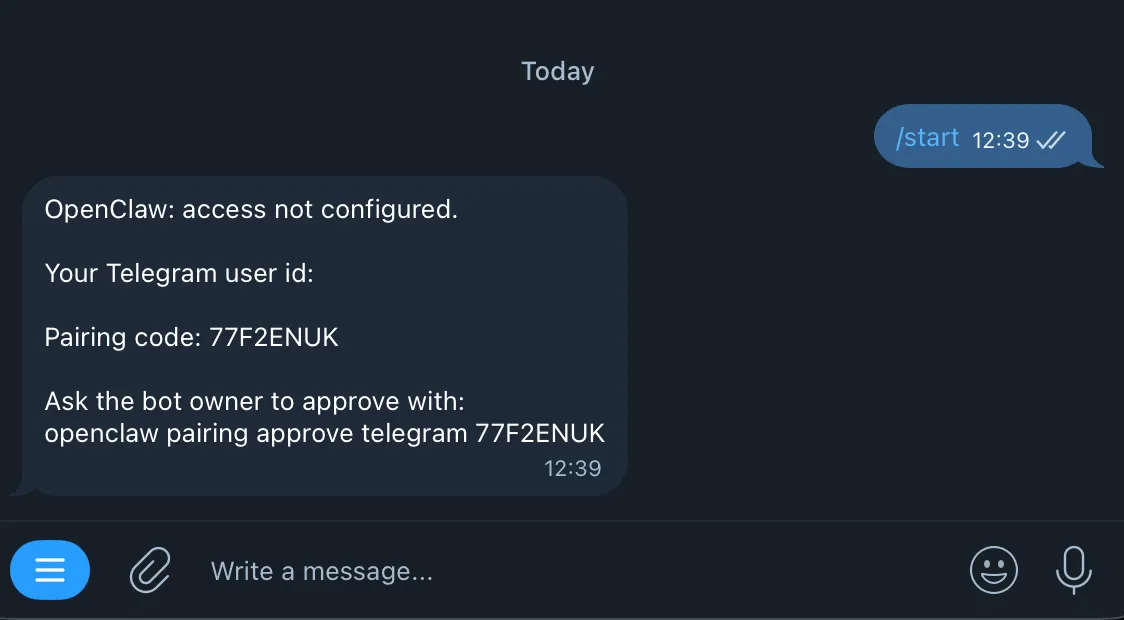This screenshot has height=620, width=1124.
Task: Click the "Your Telegram user id:" line
Action: [179, 273]
